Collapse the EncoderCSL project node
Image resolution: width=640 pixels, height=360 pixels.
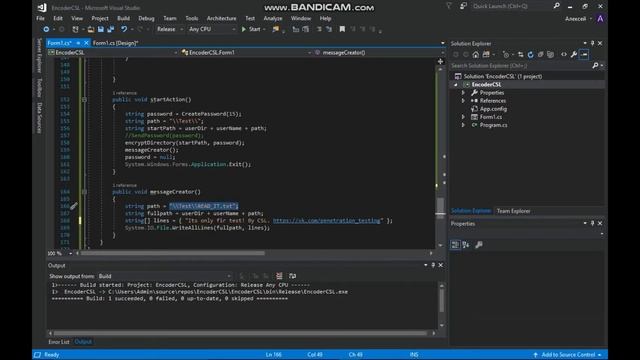pyautogui.click(x=456, y=84)
